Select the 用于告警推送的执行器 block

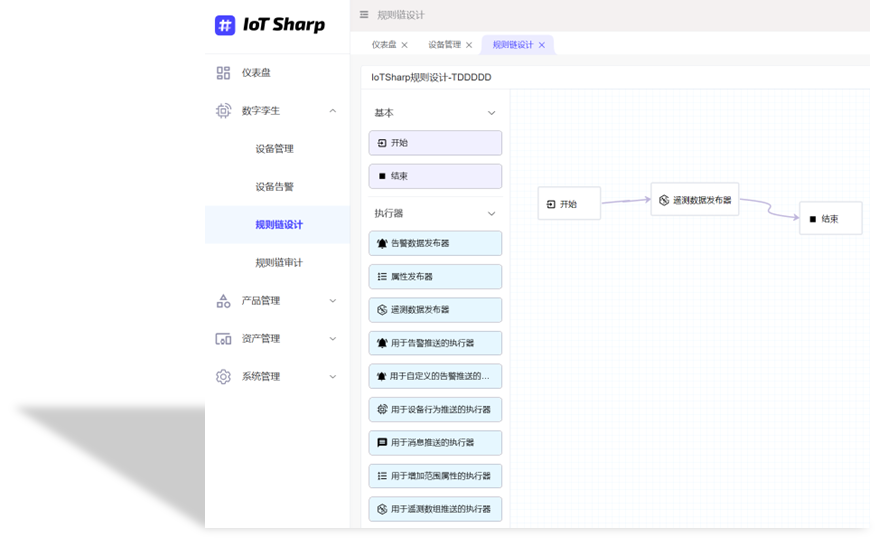pyautogui.click(x=435, y=343)
